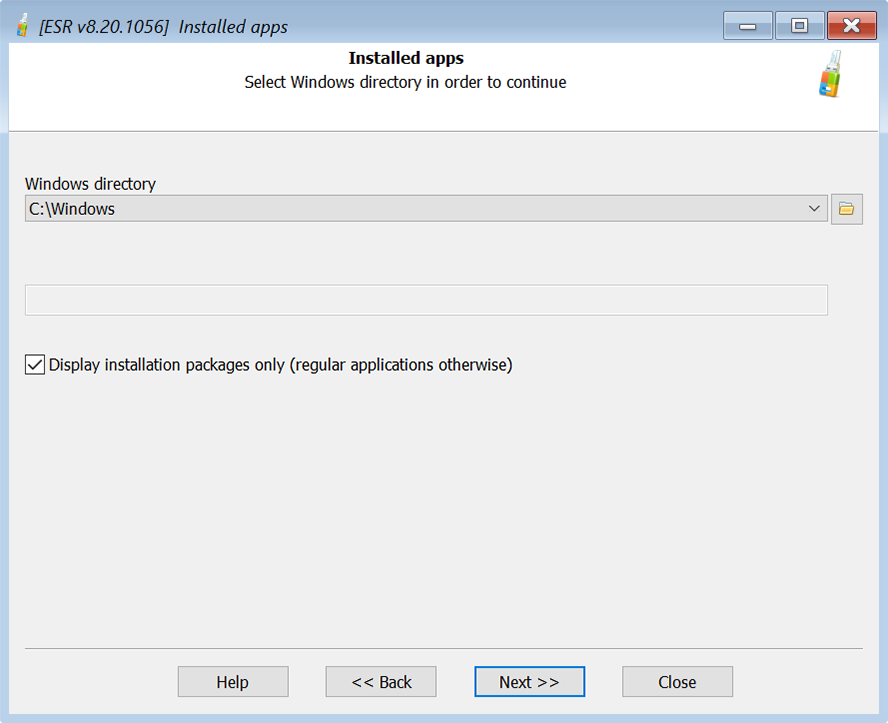Click the C:\Windows path text in the combo box
Image resolution: width=888 pixels, height=723 pixels.
click(72, 209)
